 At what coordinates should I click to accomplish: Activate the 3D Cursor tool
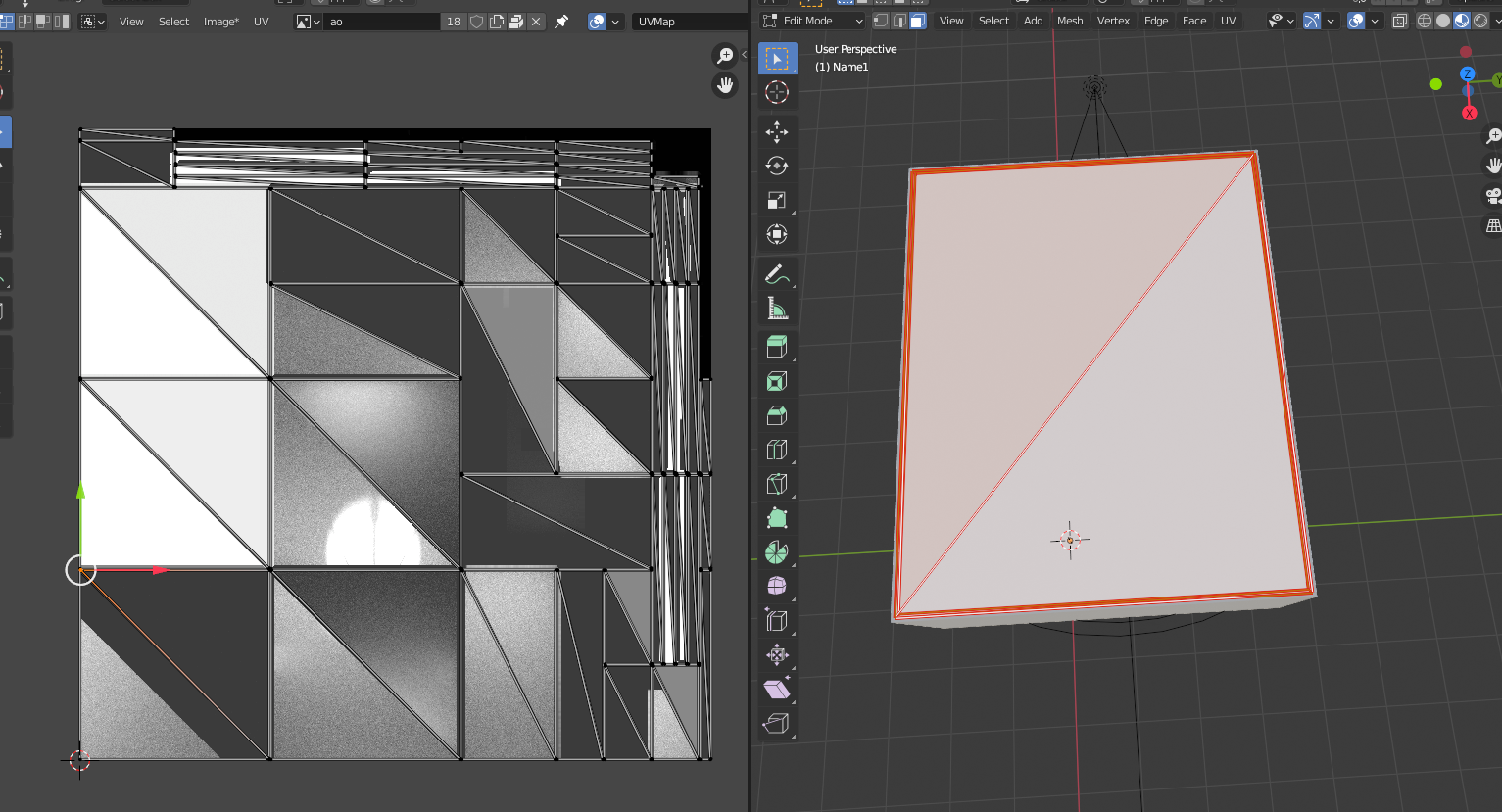coord(777,92)
